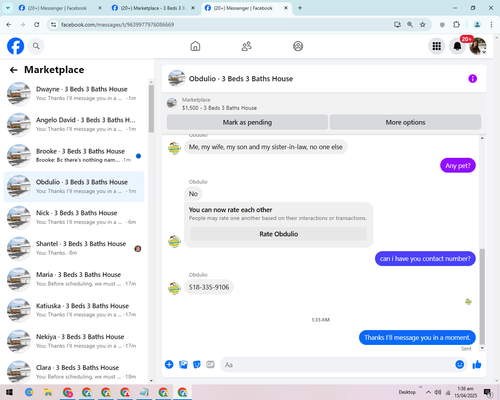Click Obdulio chat header title
The height and width of the screenshot is (400, 500).
(241, 79)
